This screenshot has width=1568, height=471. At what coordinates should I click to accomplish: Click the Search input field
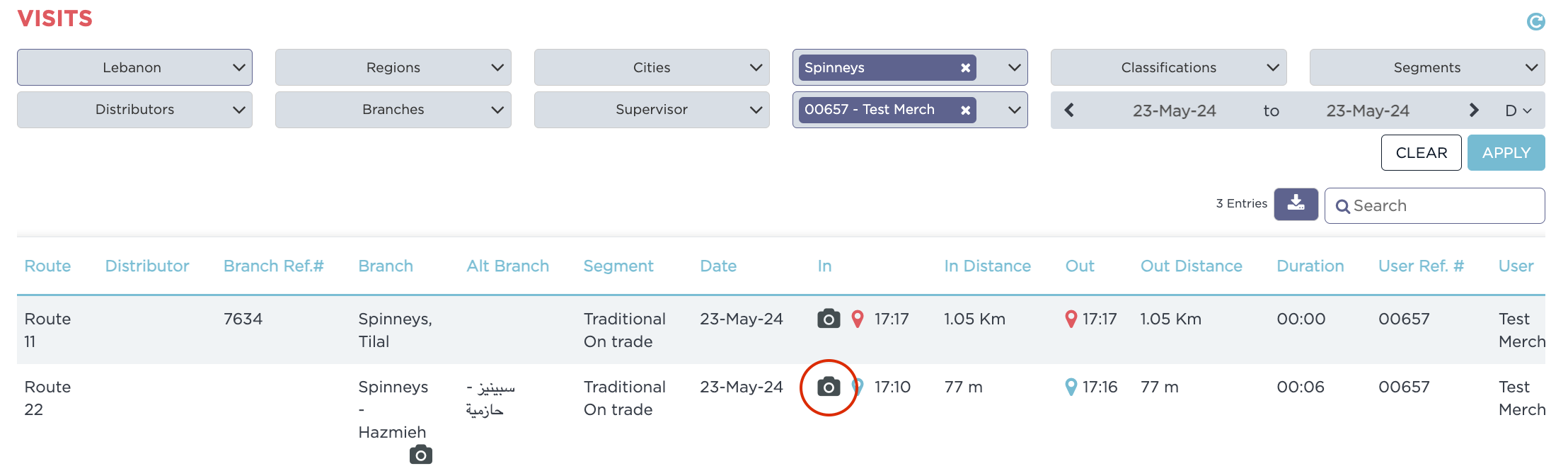[1443, 206]
